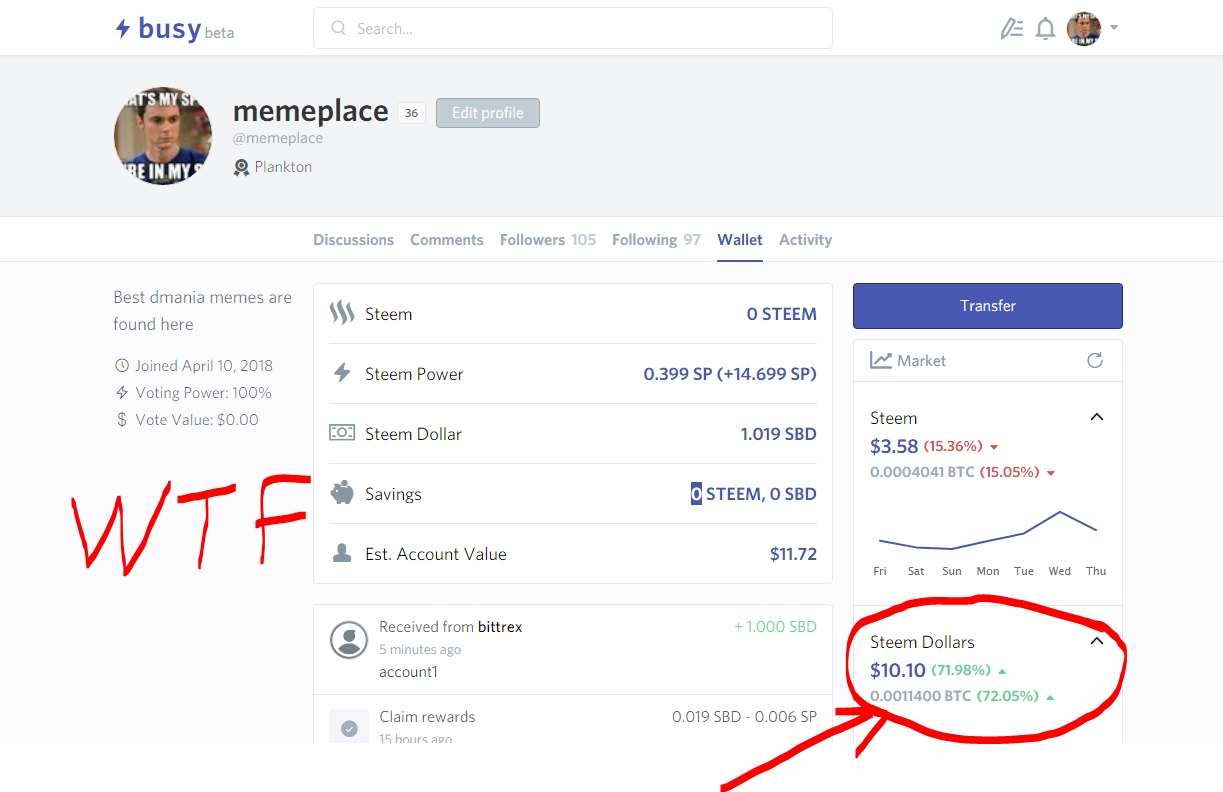Click the busy lightning bolt logo
Screen dimensions: 1223x792
(122, 29)
